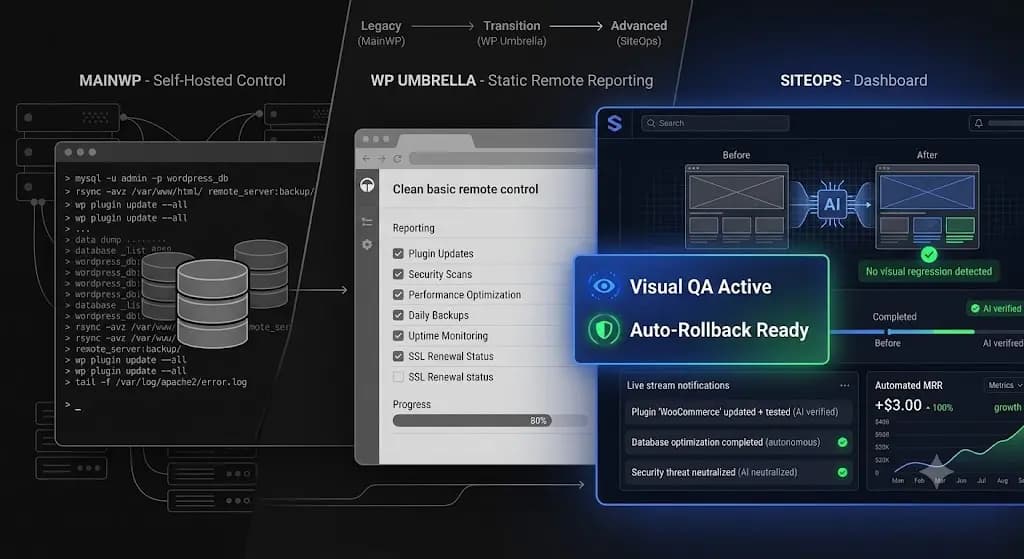This screenshot has width=1024, height=559.
Task: Open the Metrics dropdown
Action: [x=1004, y=385]
